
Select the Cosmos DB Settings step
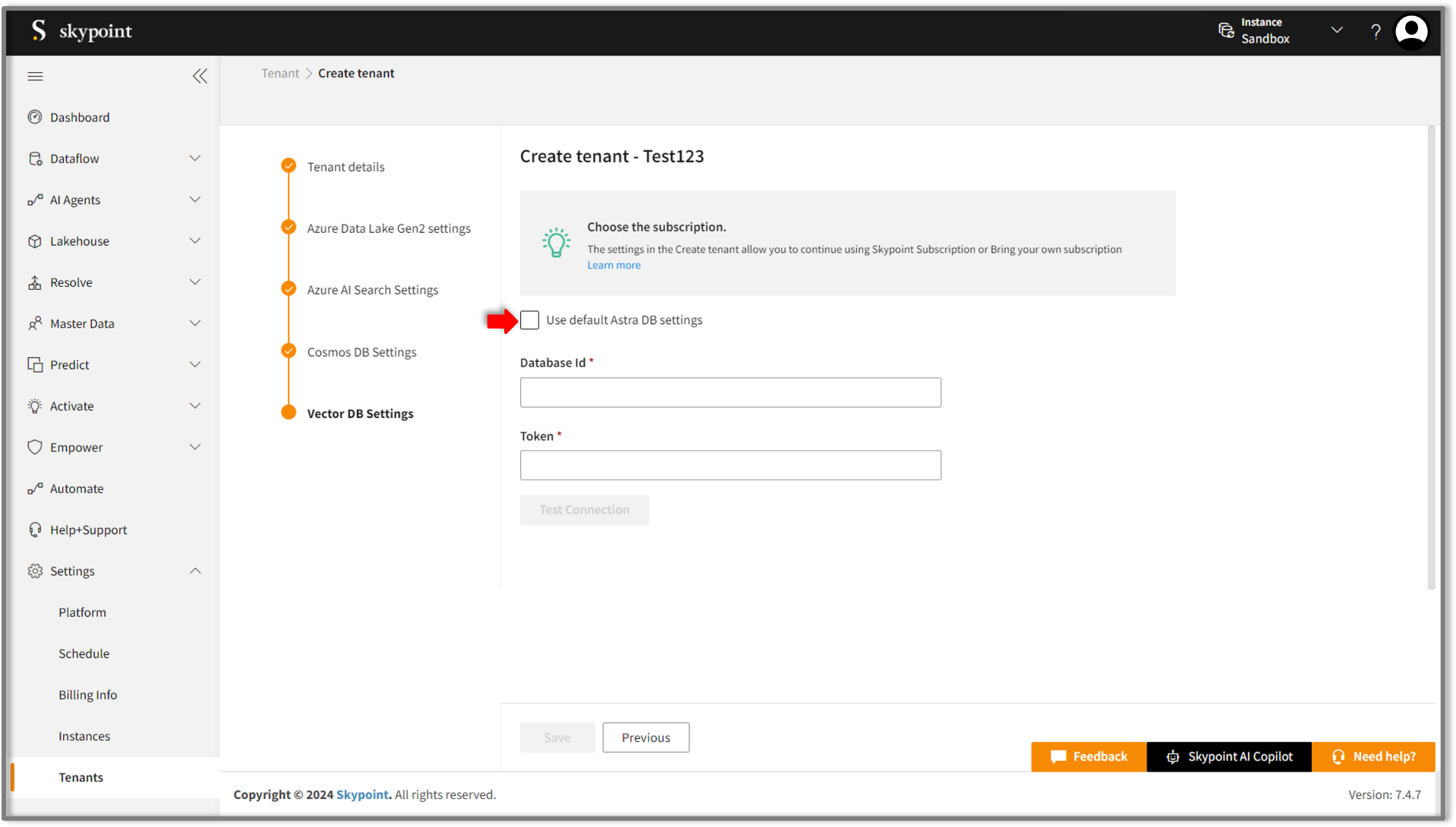point(361,352)
